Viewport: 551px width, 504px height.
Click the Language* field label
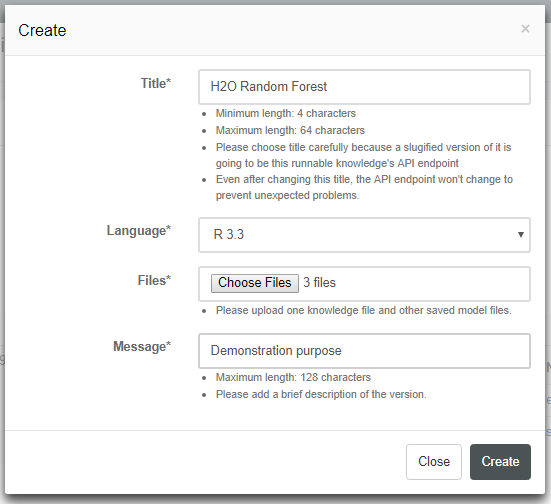click(139, 231)
